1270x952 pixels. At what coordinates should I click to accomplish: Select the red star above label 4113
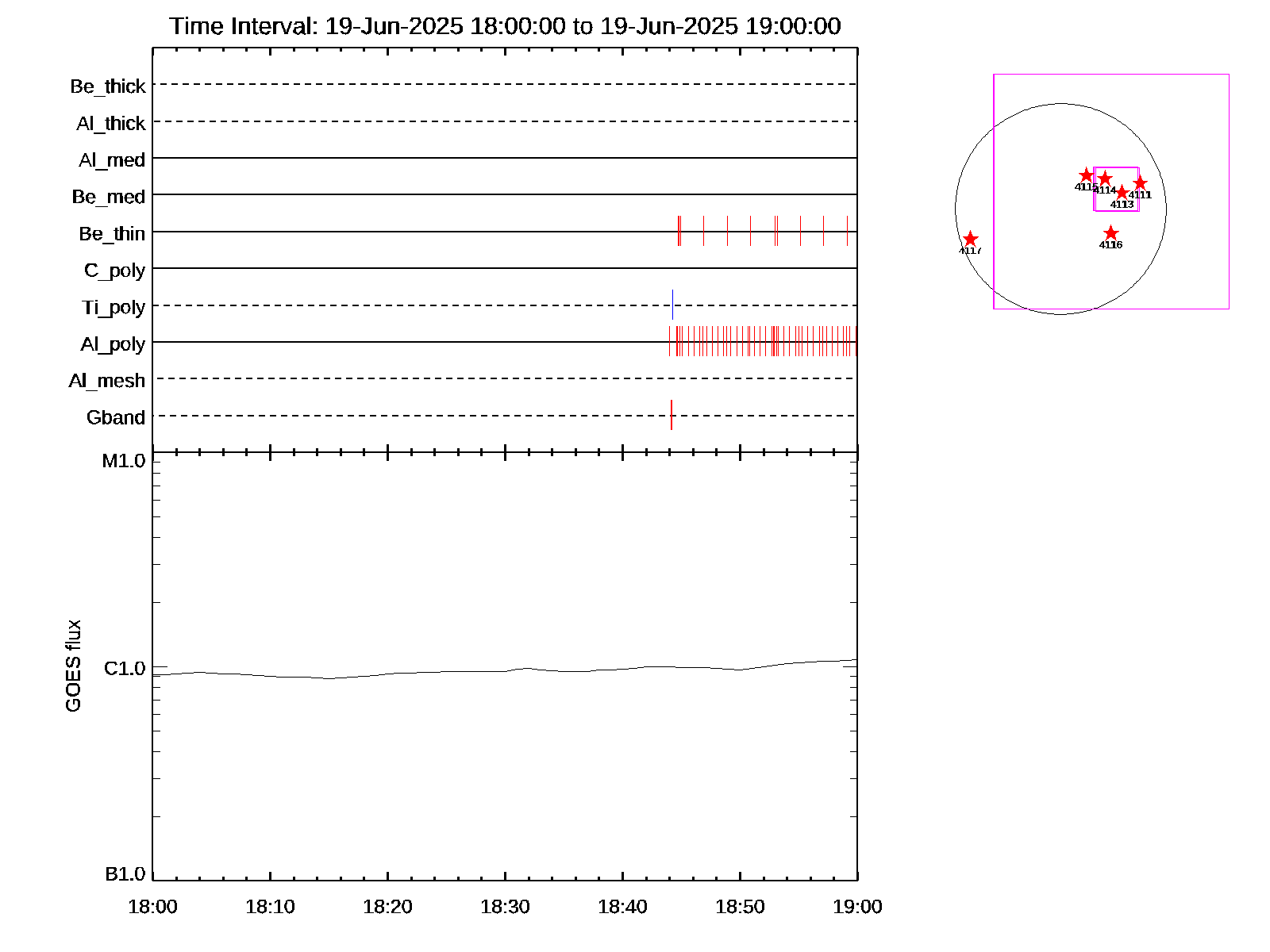click(x=1122, y=193)
